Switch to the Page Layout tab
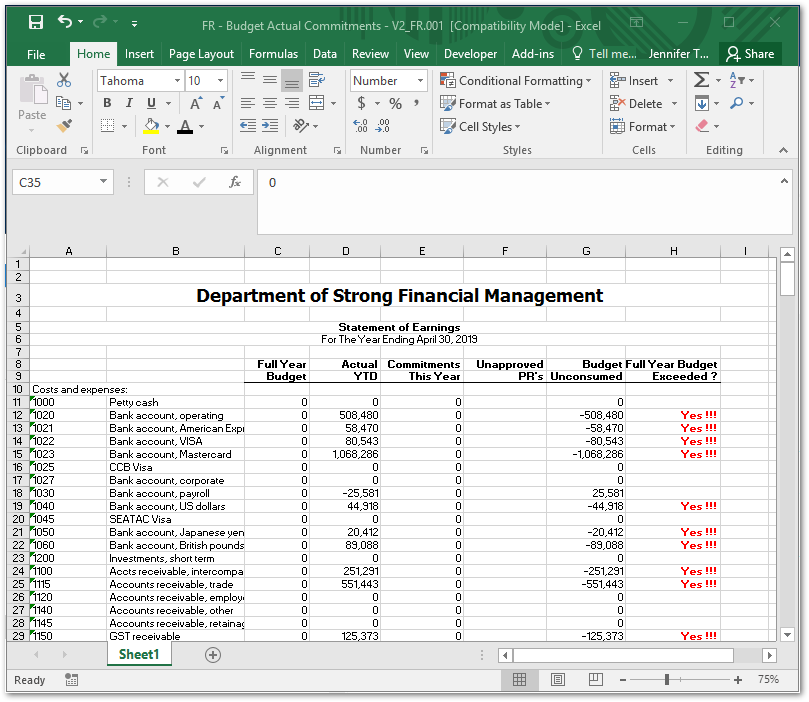 [x=201, y=54]
